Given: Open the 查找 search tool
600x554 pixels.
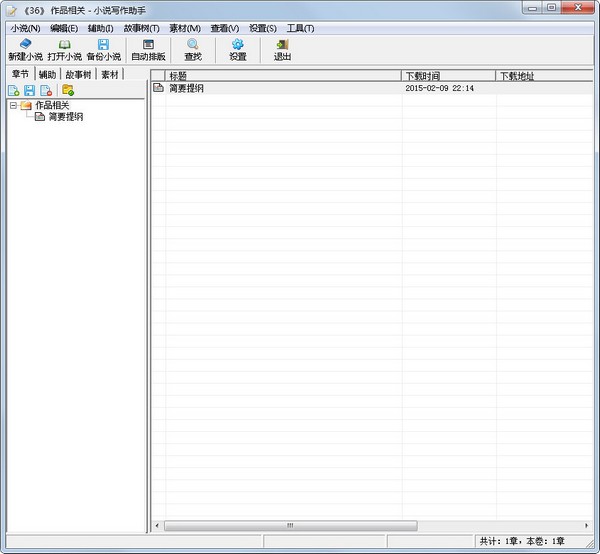Looking at the screenshot, I should click(193, 50).
